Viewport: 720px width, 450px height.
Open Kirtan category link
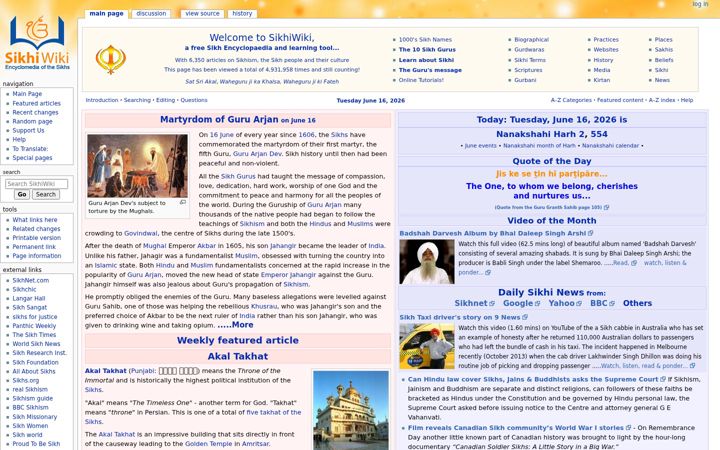(x=602, y=80)
